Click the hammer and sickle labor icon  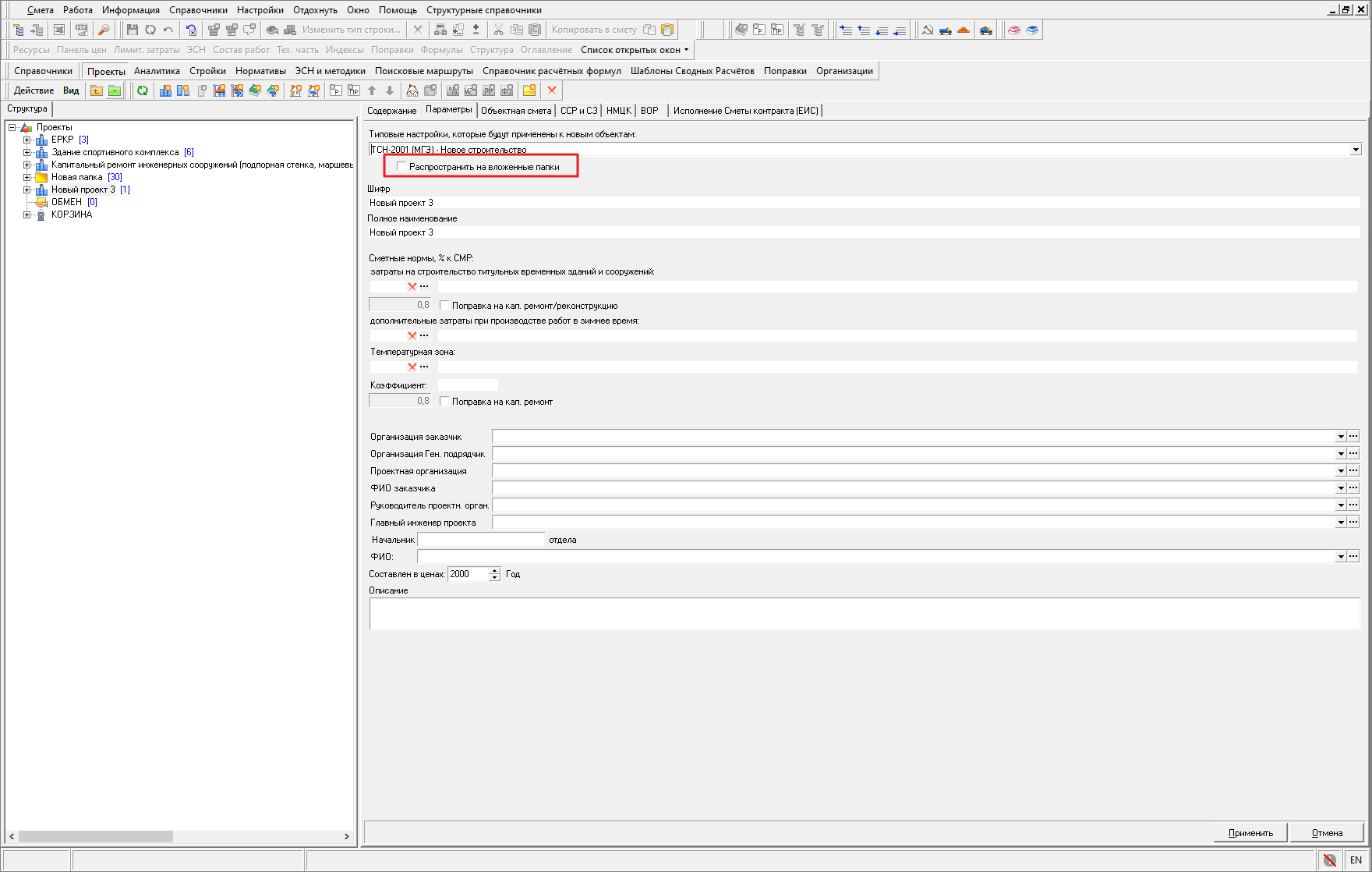[928, 30]
